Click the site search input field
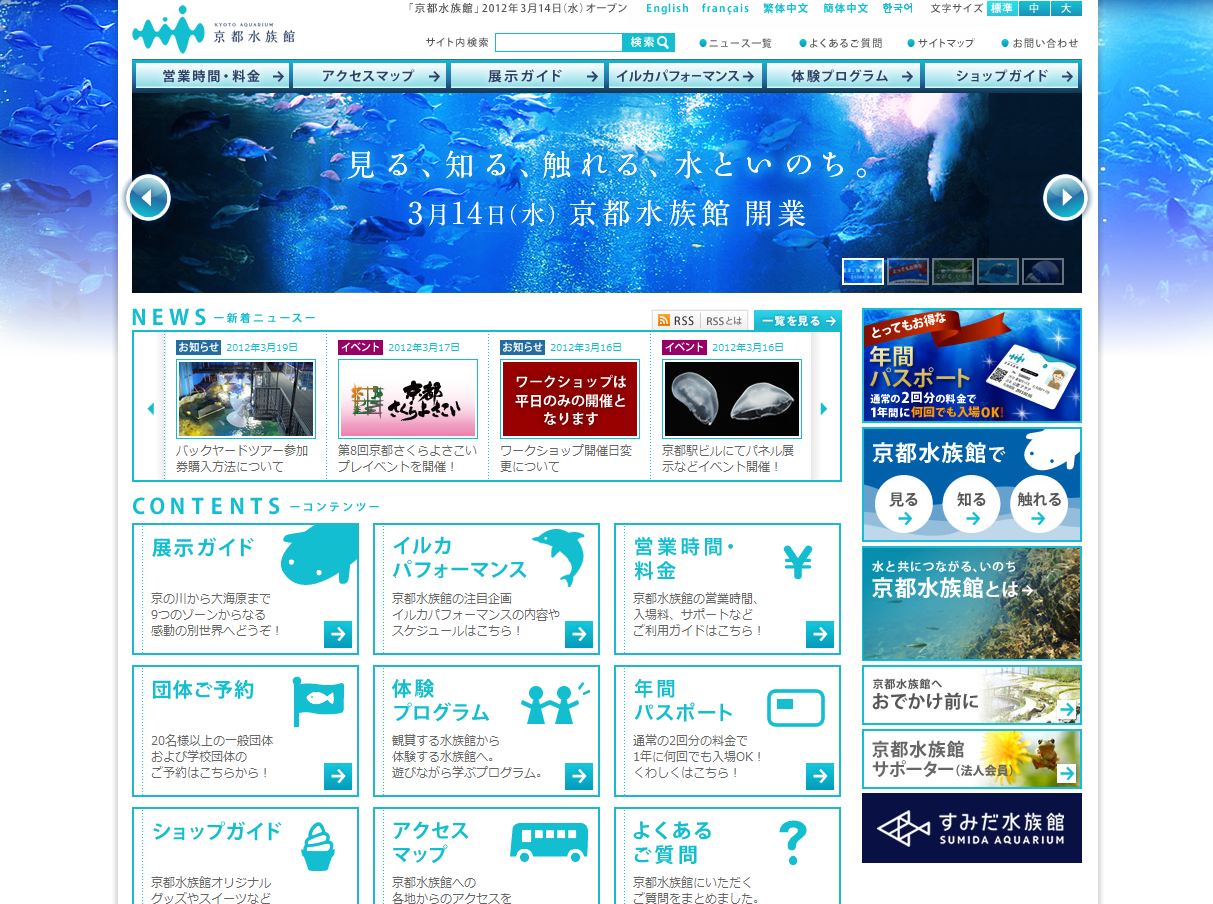The image size is (1213, 904). 559,43
